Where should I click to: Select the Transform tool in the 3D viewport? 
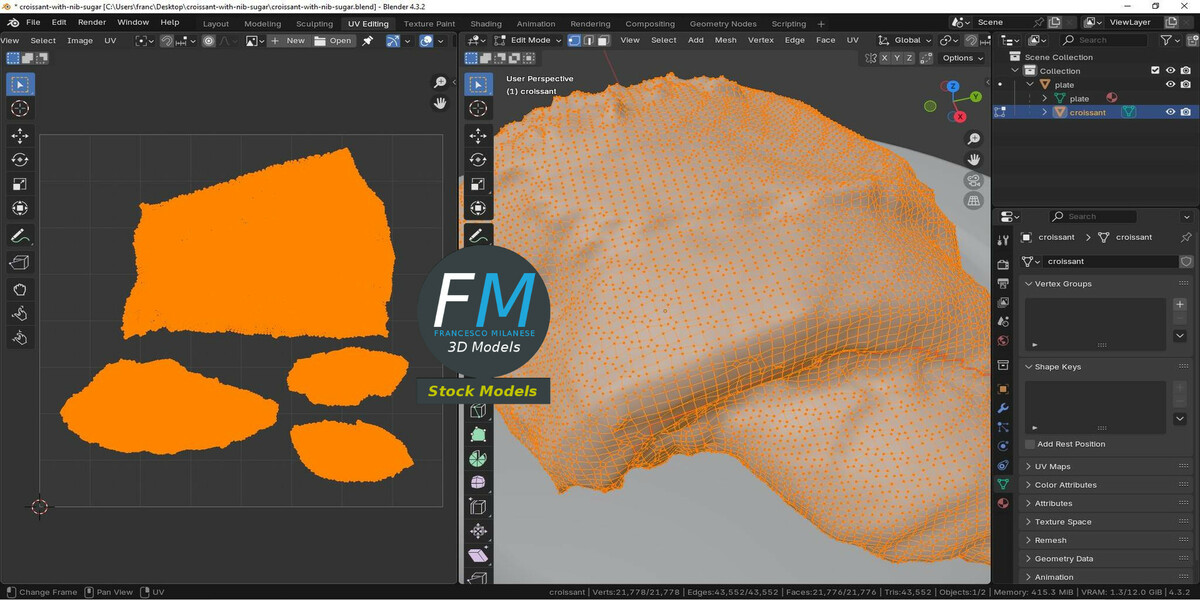478,208
